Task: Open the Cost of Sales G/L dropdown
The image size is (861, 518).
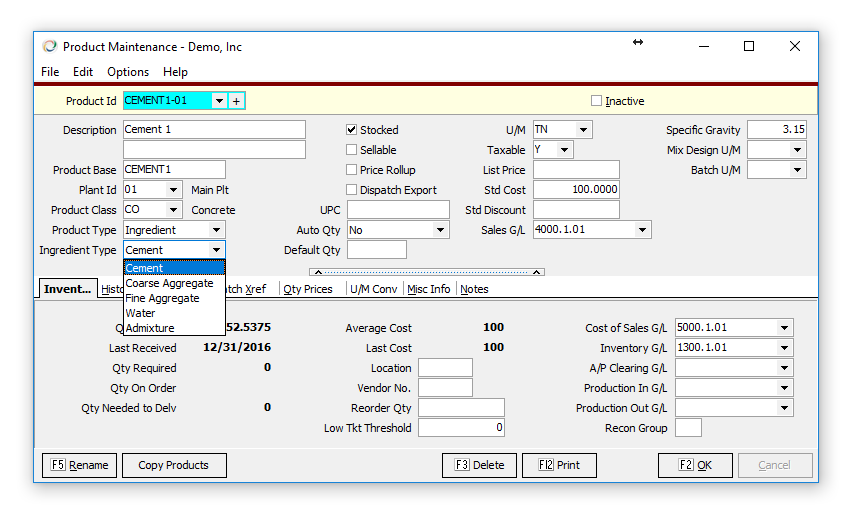Action: [784, 328]
